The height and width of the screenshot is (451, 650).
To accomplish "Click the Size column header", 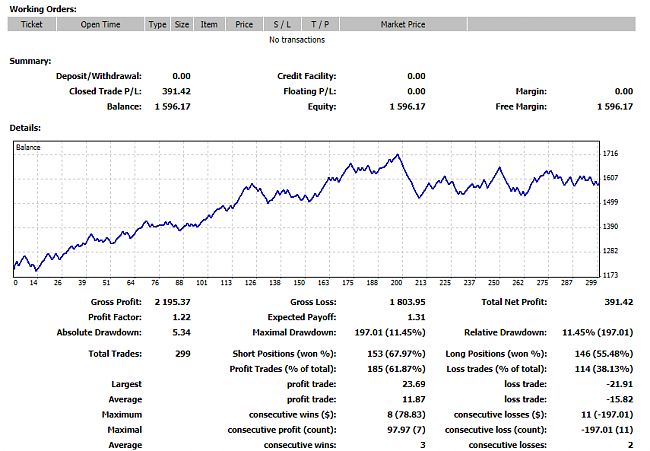I will 181,24.
